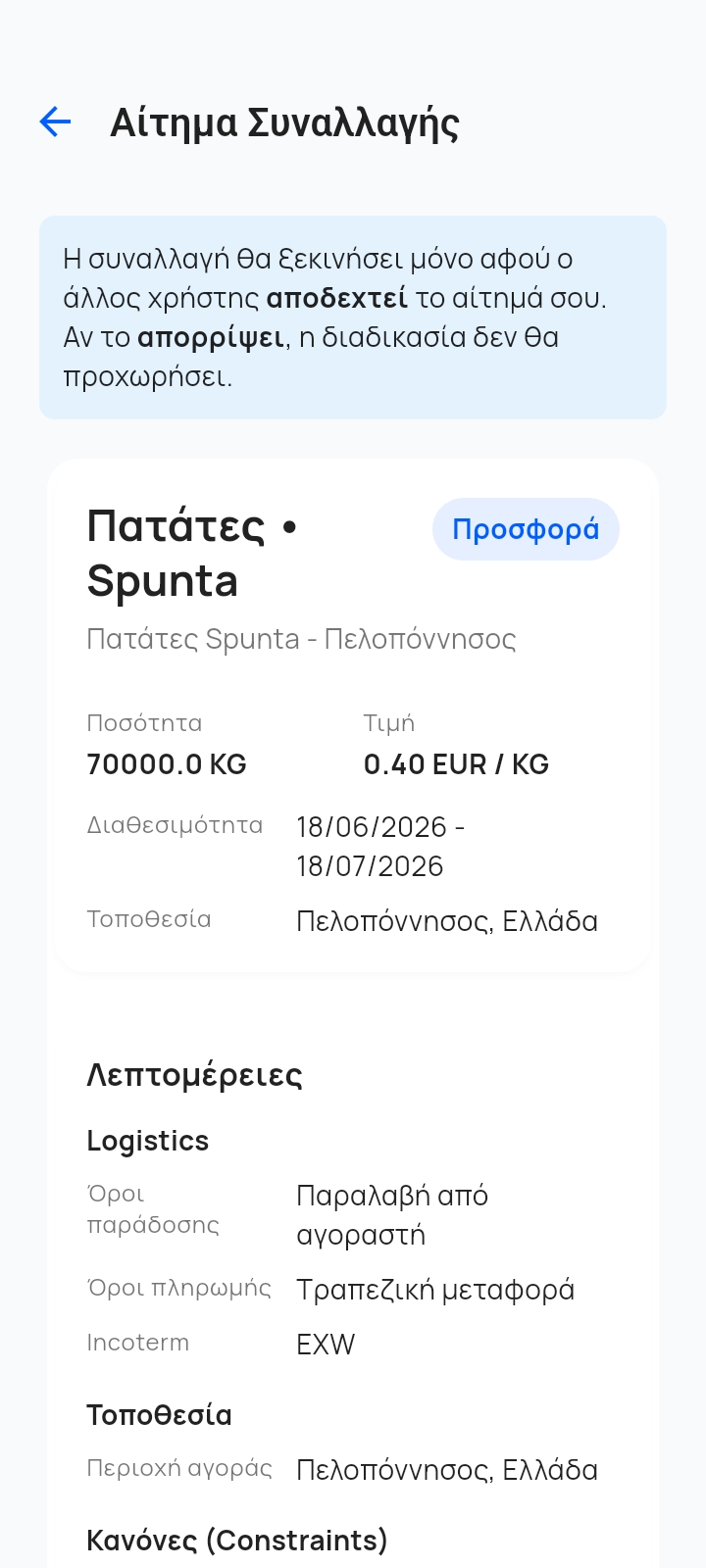Viewport: 706px width, 1568px height.
Task: Select the Περιοχή αγοράς value Πελοπόννησος, Ελλάδα
Action: point(447,1470)
